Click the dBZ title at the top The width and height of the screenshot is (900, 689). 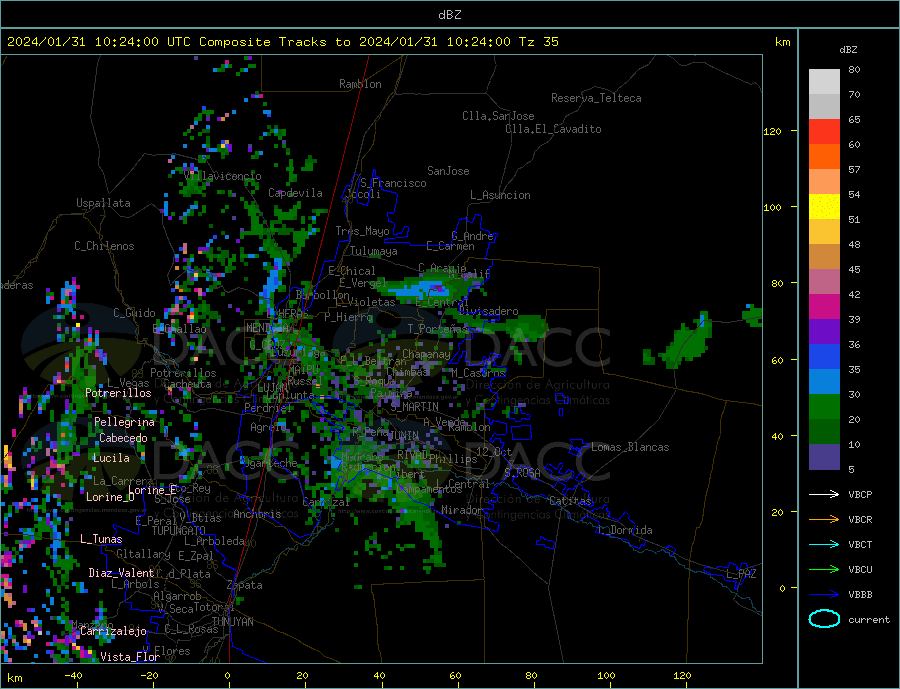click(x=449, y=15)
